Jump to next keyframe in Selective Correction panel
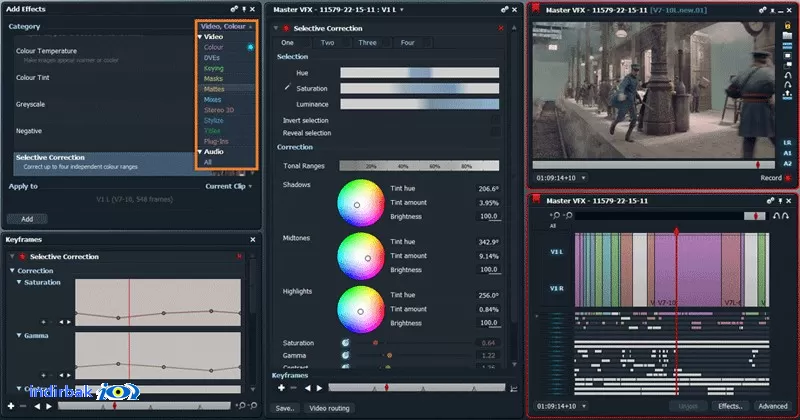The width and height of the screenshot is (800, 420). pos(319,388)
